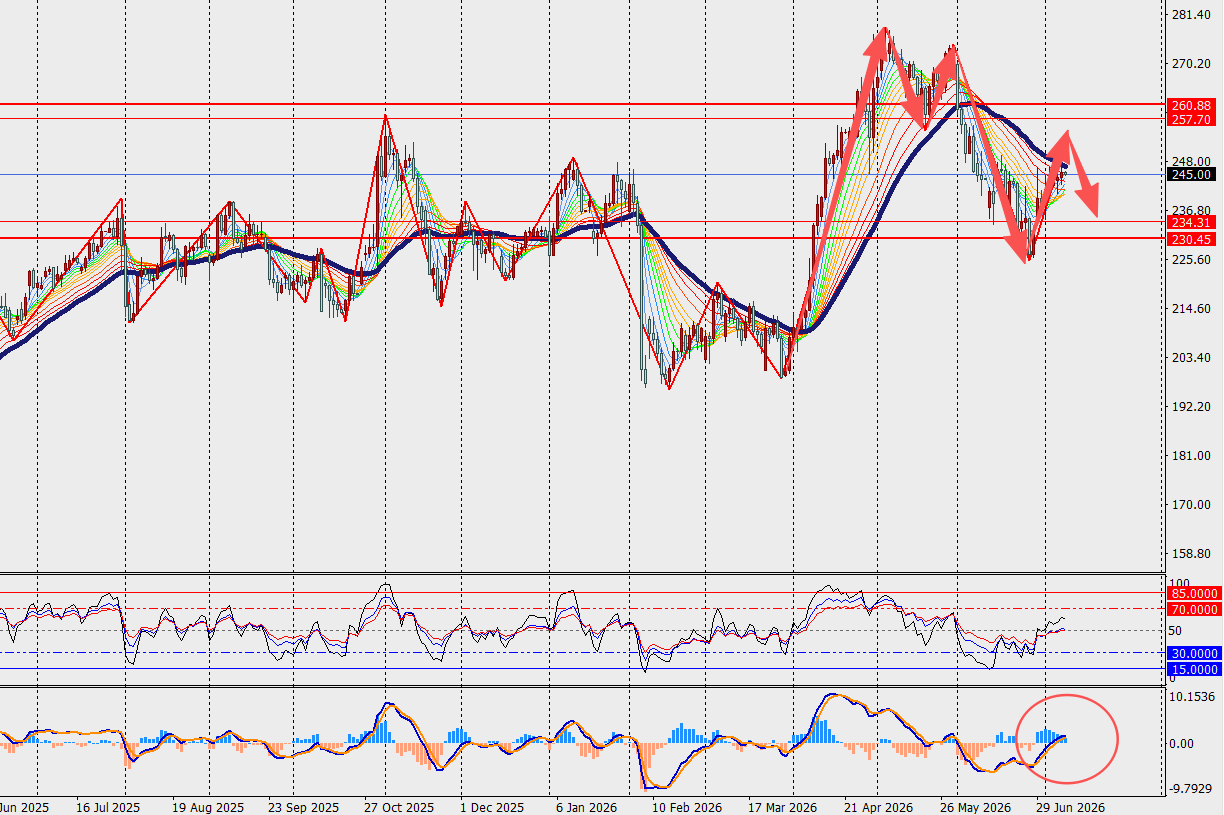Select the blue 15.0000 oscillator level tag

click(1192, 669)
